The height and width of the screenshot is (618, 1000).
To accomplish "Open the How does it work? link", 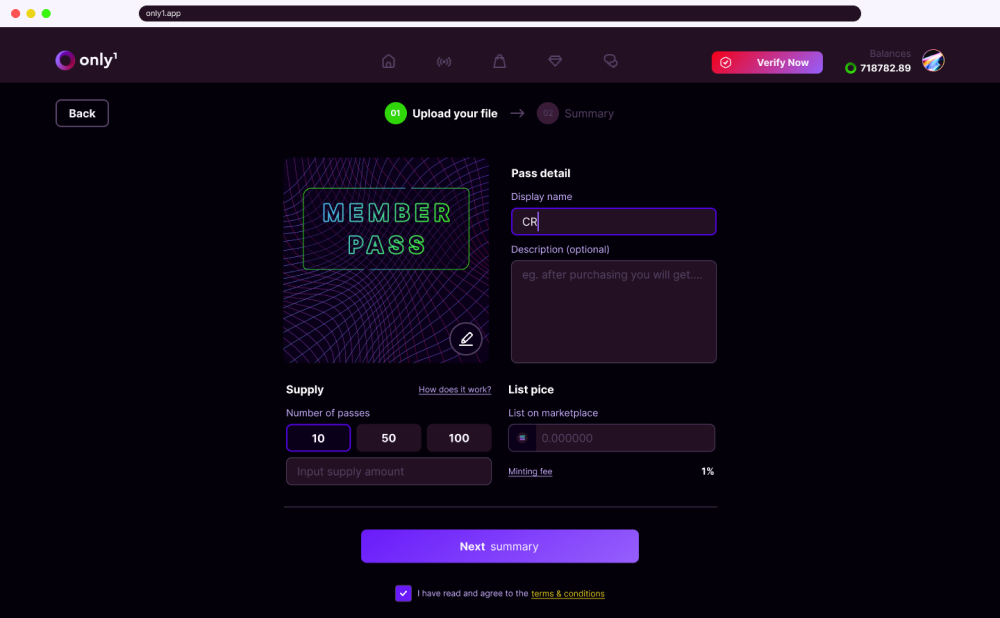I will click(455, 390).
